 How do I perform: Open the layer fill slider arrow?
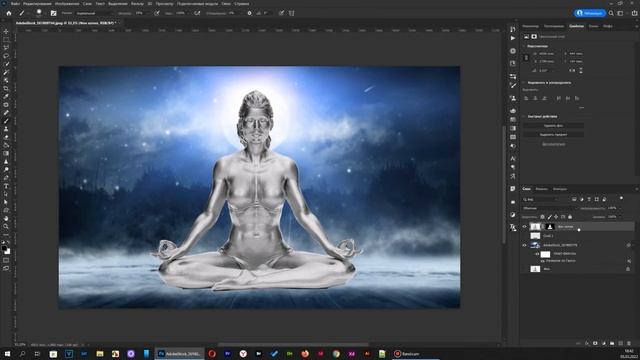click(x=620, y=217)
